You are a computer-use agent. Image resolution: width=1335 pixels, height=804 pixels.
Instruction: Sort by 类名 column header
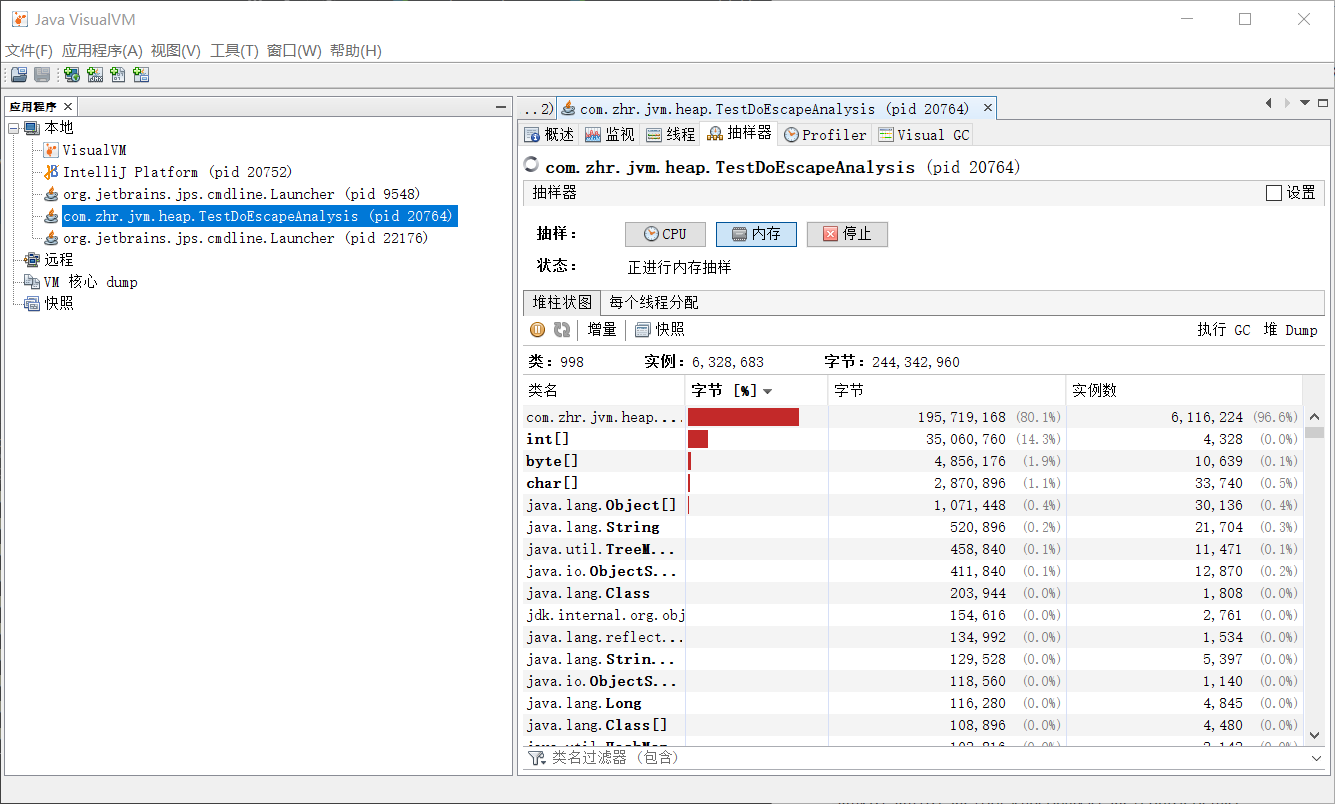603,391
